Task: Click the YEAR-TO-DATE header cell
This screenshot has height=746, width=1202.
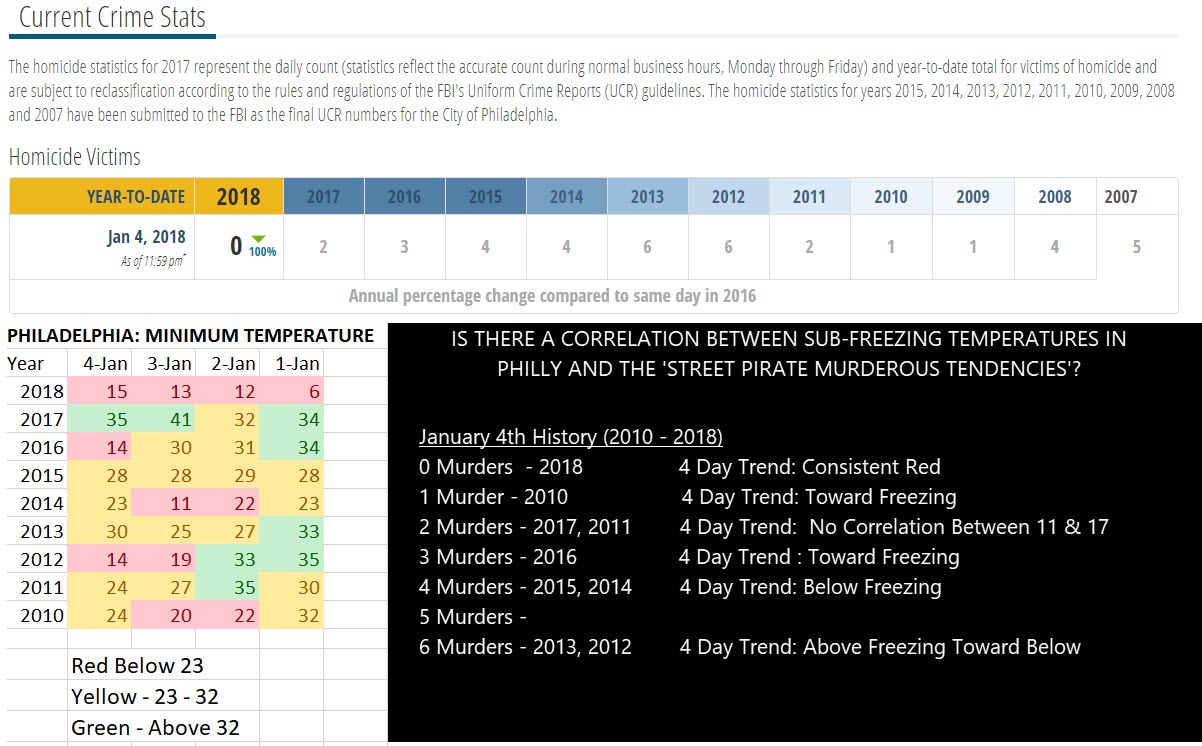Action: (x=102, y=196)
